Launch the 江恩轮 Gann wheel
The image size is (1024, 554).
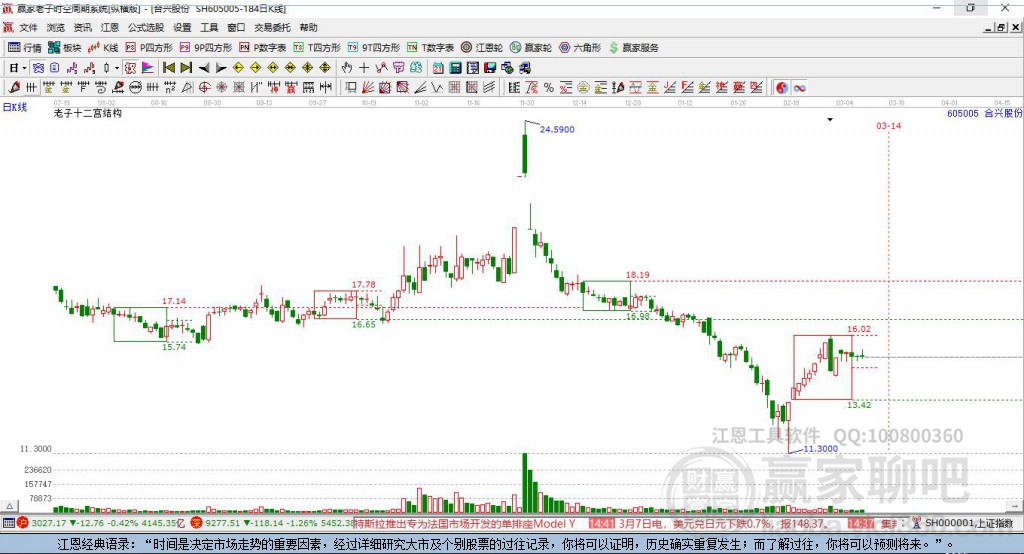tap(482, 48)
